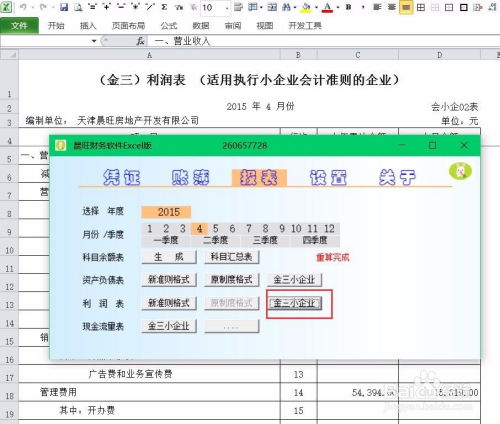Select month 5 in month row
Image resolution: width=500 pixels, height=424 pixels.
[216, 229]
